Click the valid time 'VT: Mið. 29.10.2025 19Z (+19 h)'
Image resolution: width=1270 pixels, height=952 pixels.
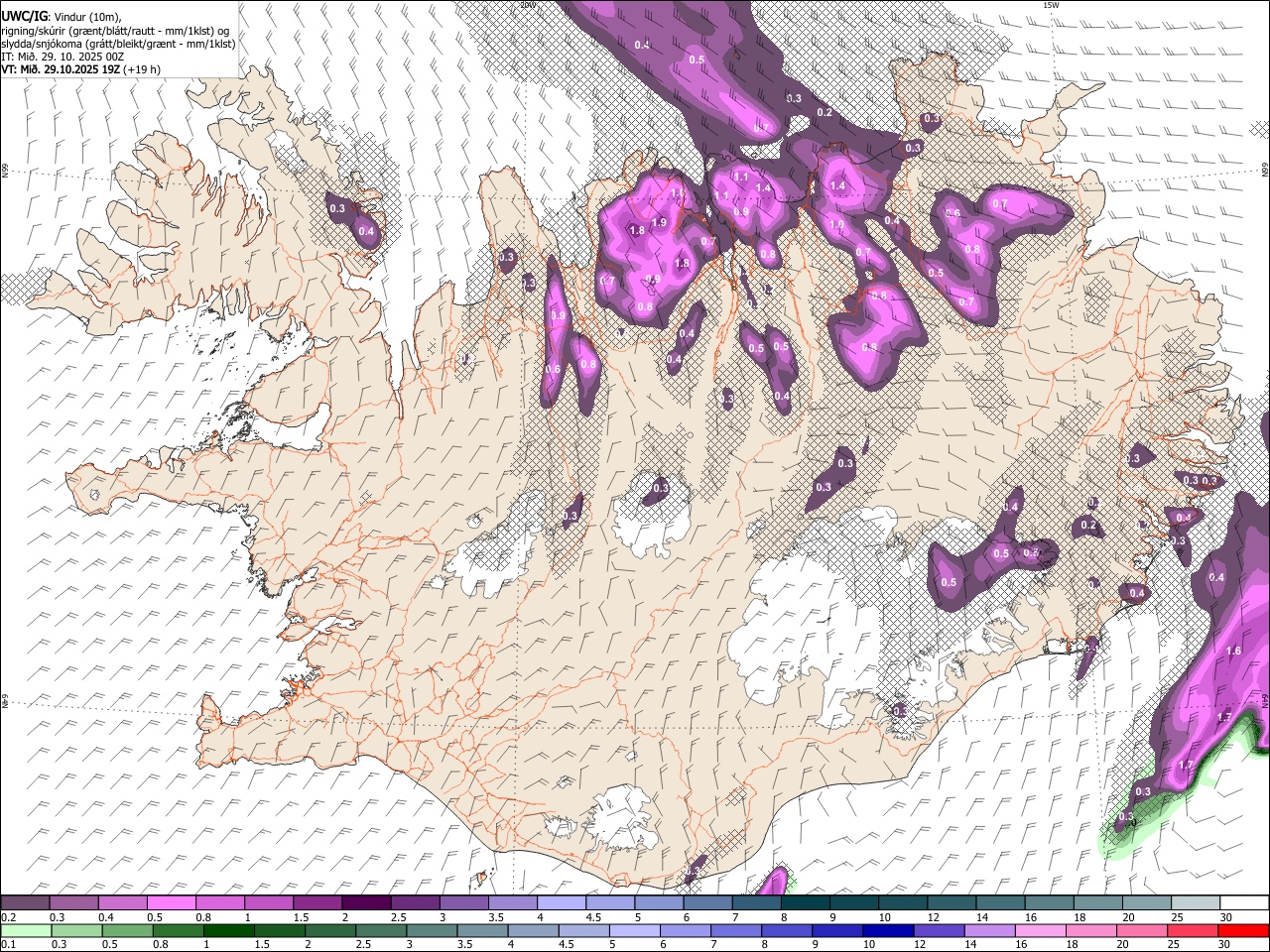coord(80,69)
